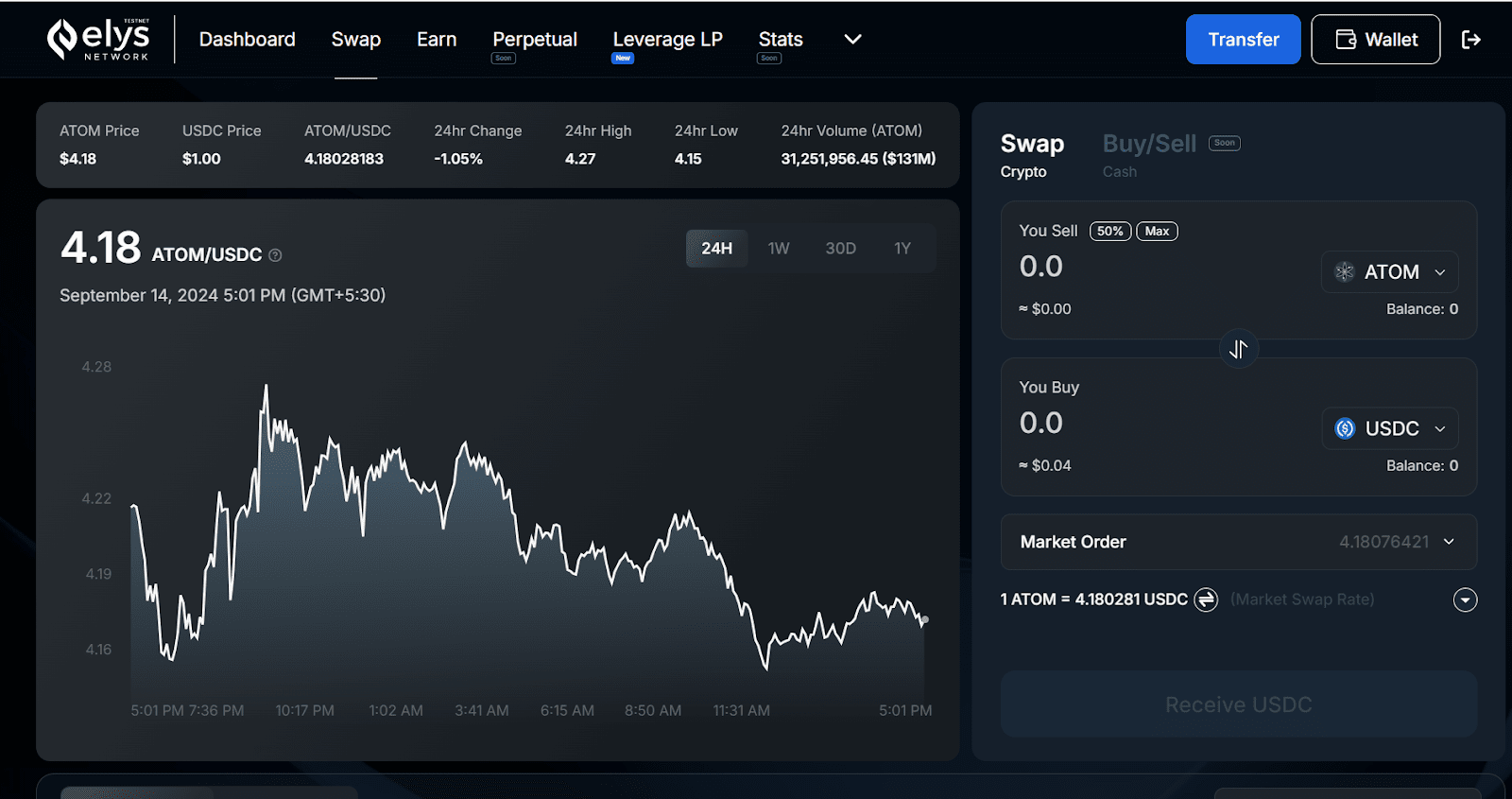Viewport: 1512px width, 799px height.
Task: Open the Dashboard page
Action: (x=247, y=40)
